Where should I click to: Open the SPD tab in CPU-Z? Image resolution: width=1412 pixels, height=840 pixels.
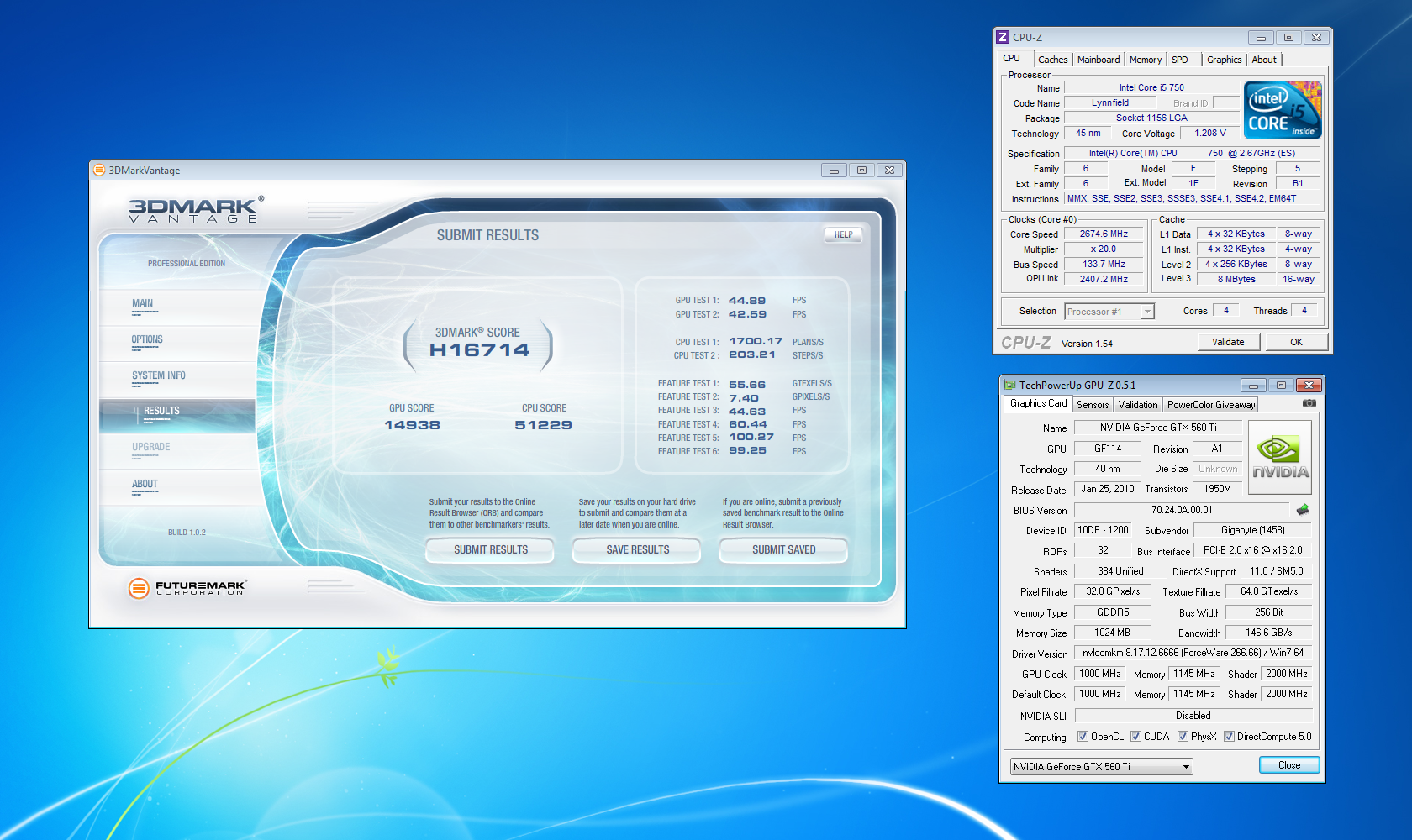(x=1180, y=60)
